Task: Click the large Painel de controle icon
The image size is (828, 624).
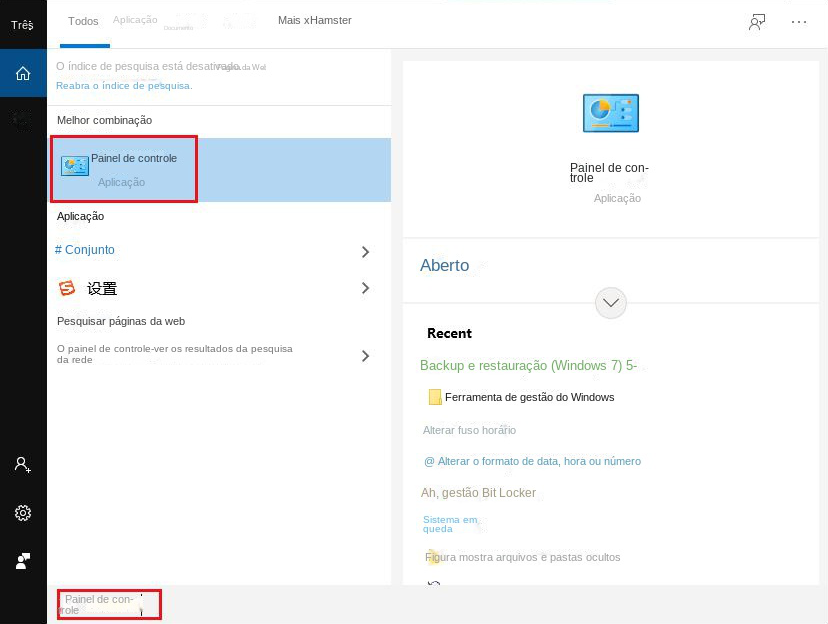Action: pos(610,113)
